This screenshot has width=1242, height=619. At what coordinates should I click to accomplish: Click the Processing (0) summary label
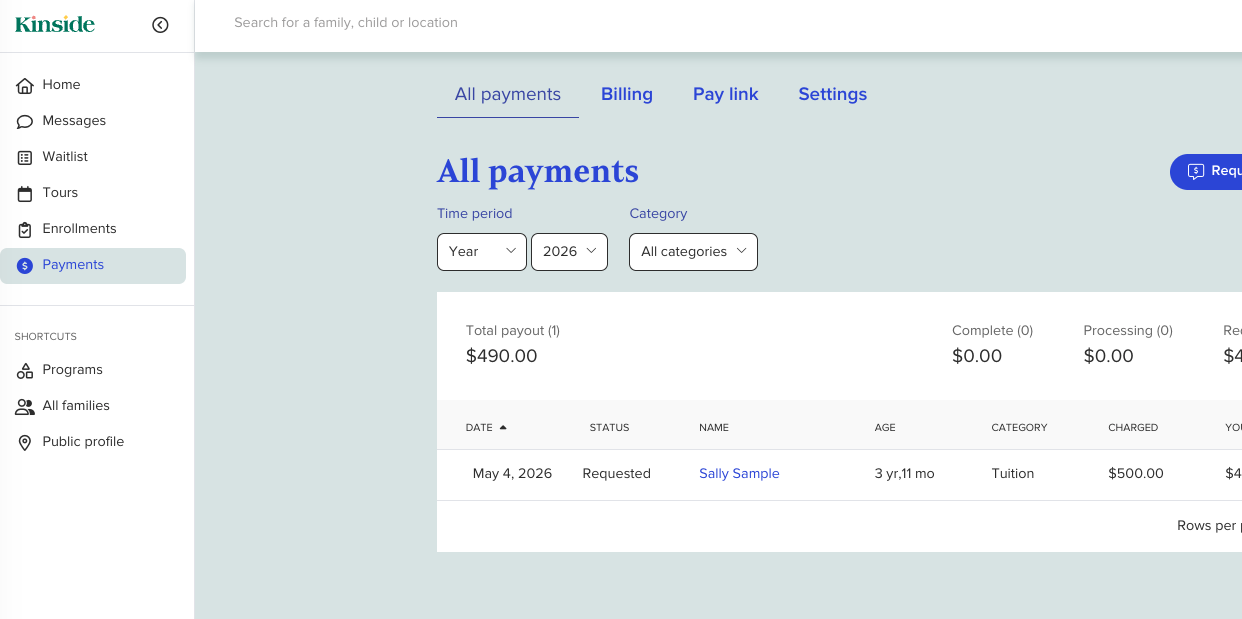[1128, 330]
